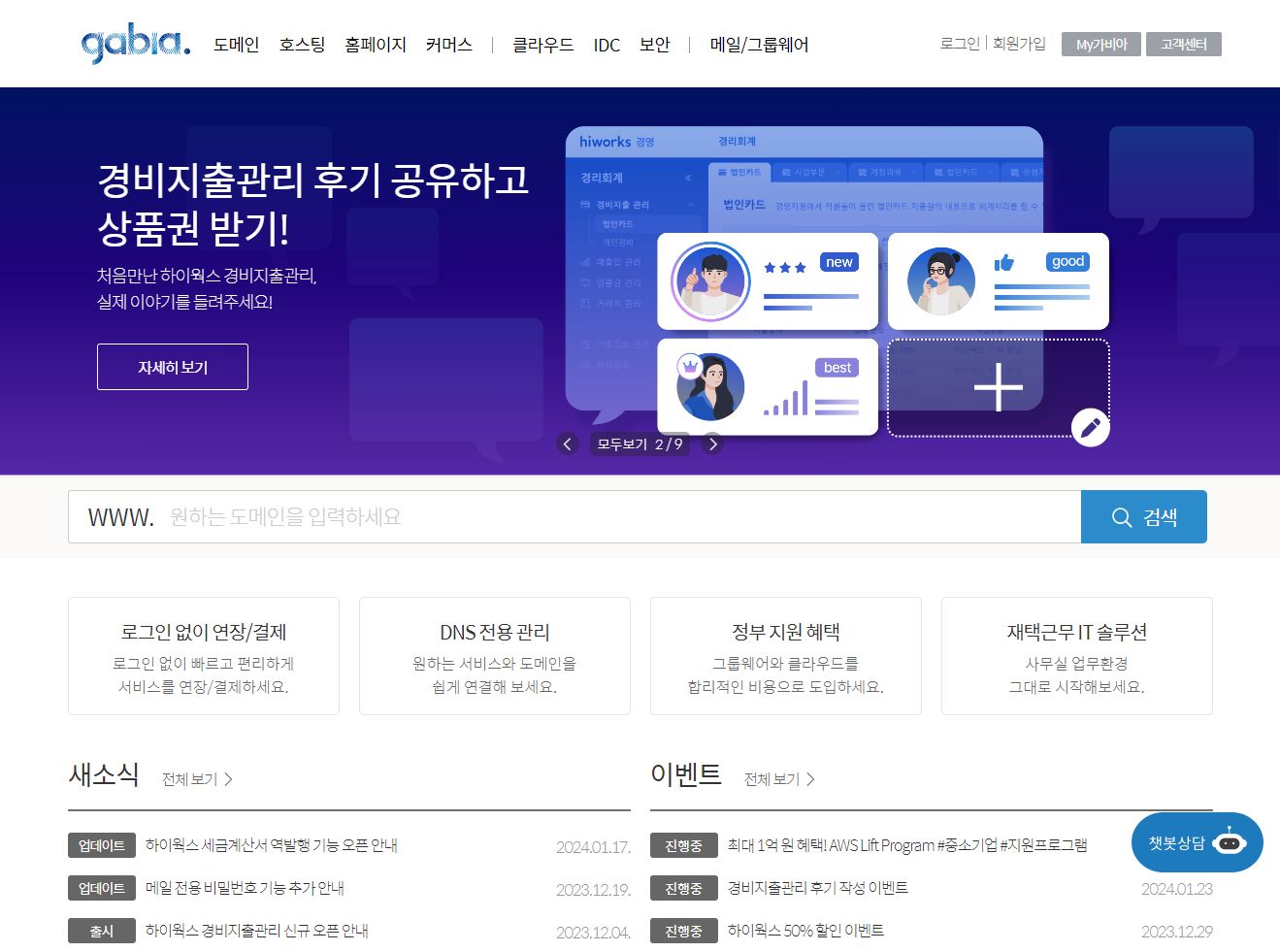Expand 새소식 전체 보기 link
This screenshot has height=952, width=1280.
tap(197, 779)
